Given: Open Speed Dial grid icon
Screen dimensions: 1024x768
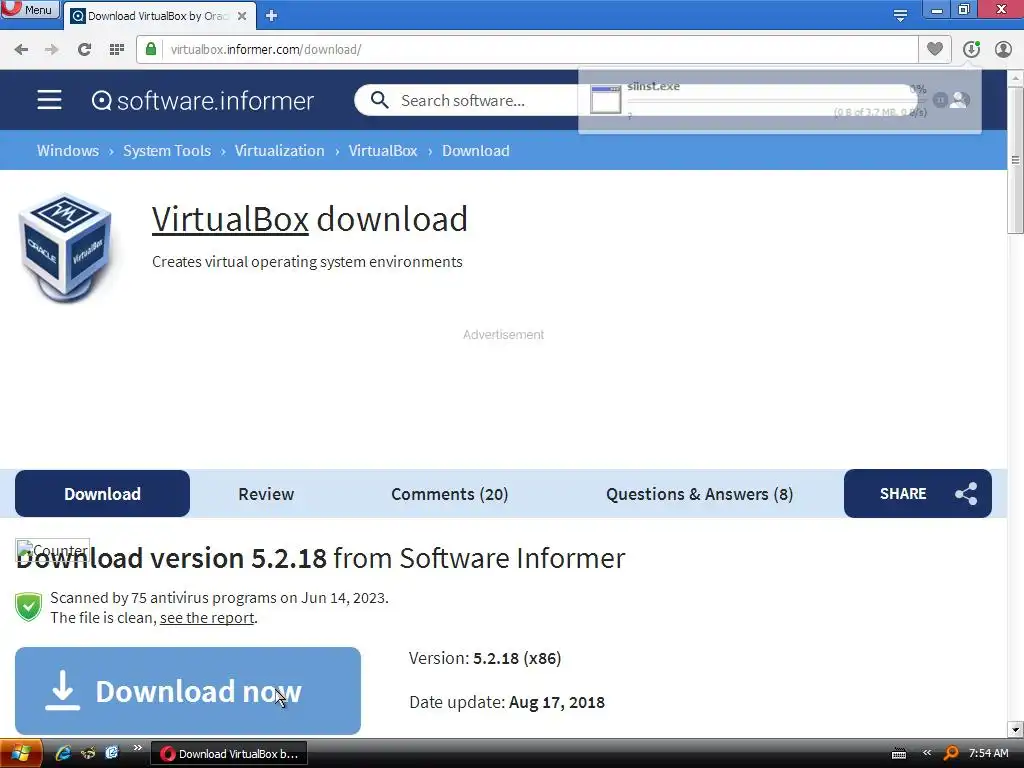Looking at the screenshot, I should [117, 50].
